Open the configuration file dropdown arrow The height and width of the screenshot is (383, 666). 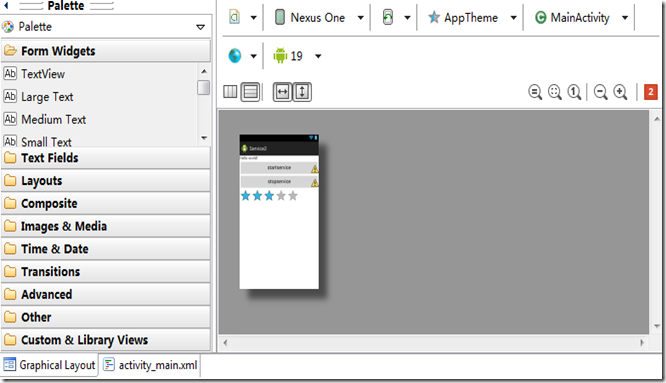tap(254, 18)
